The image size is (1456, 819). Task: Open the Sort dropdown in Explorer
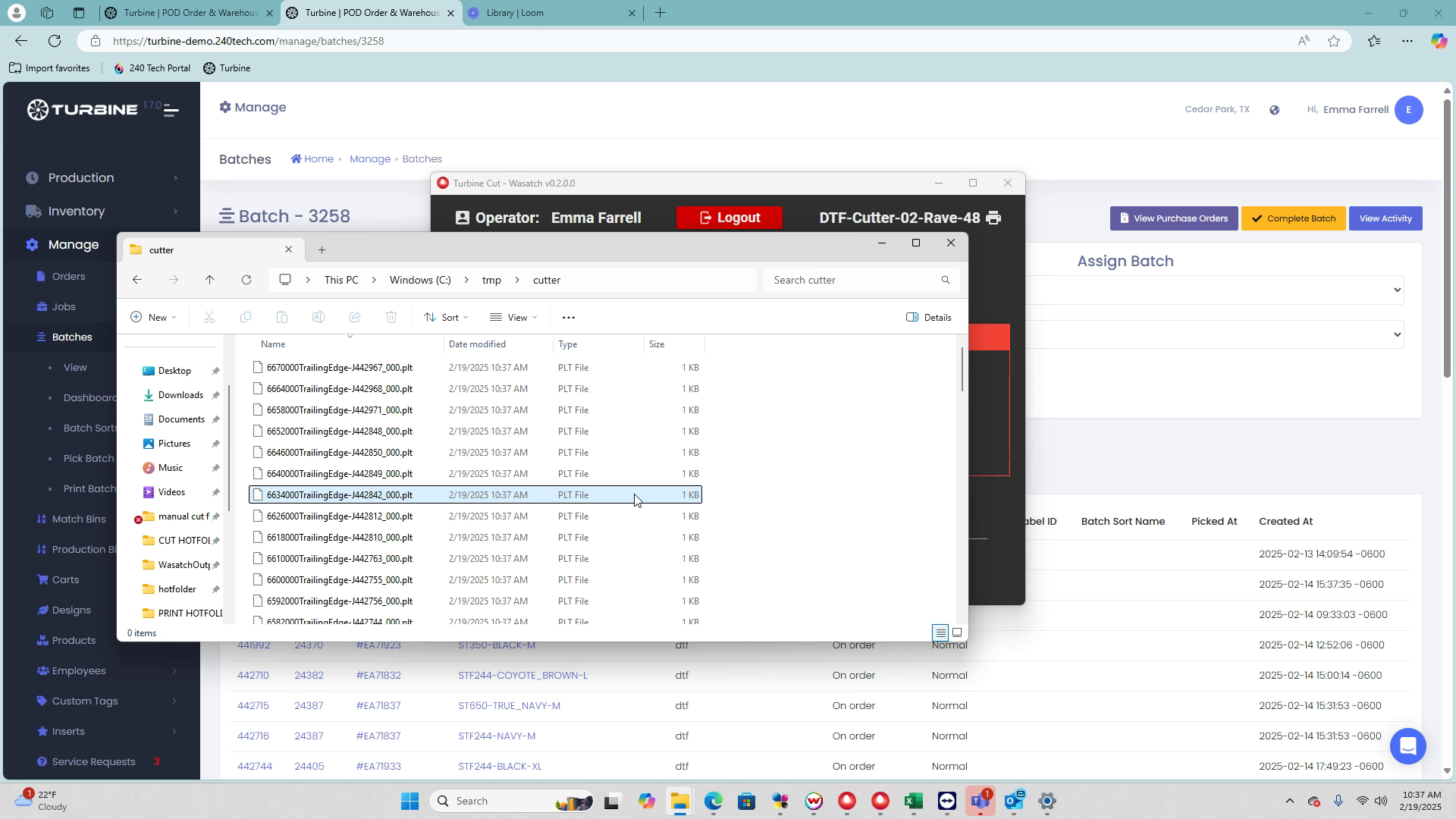pyautogui.click(x=446, y=318)
